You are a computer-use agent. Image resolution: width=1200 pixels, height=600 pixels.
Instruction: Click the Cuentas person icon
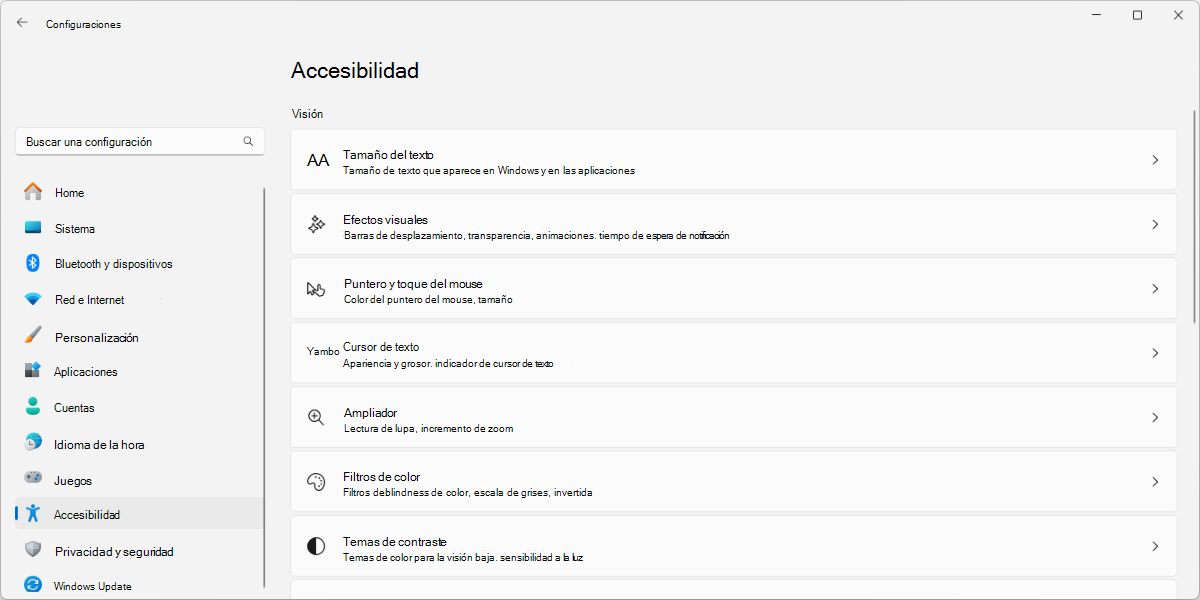point(33,407)
